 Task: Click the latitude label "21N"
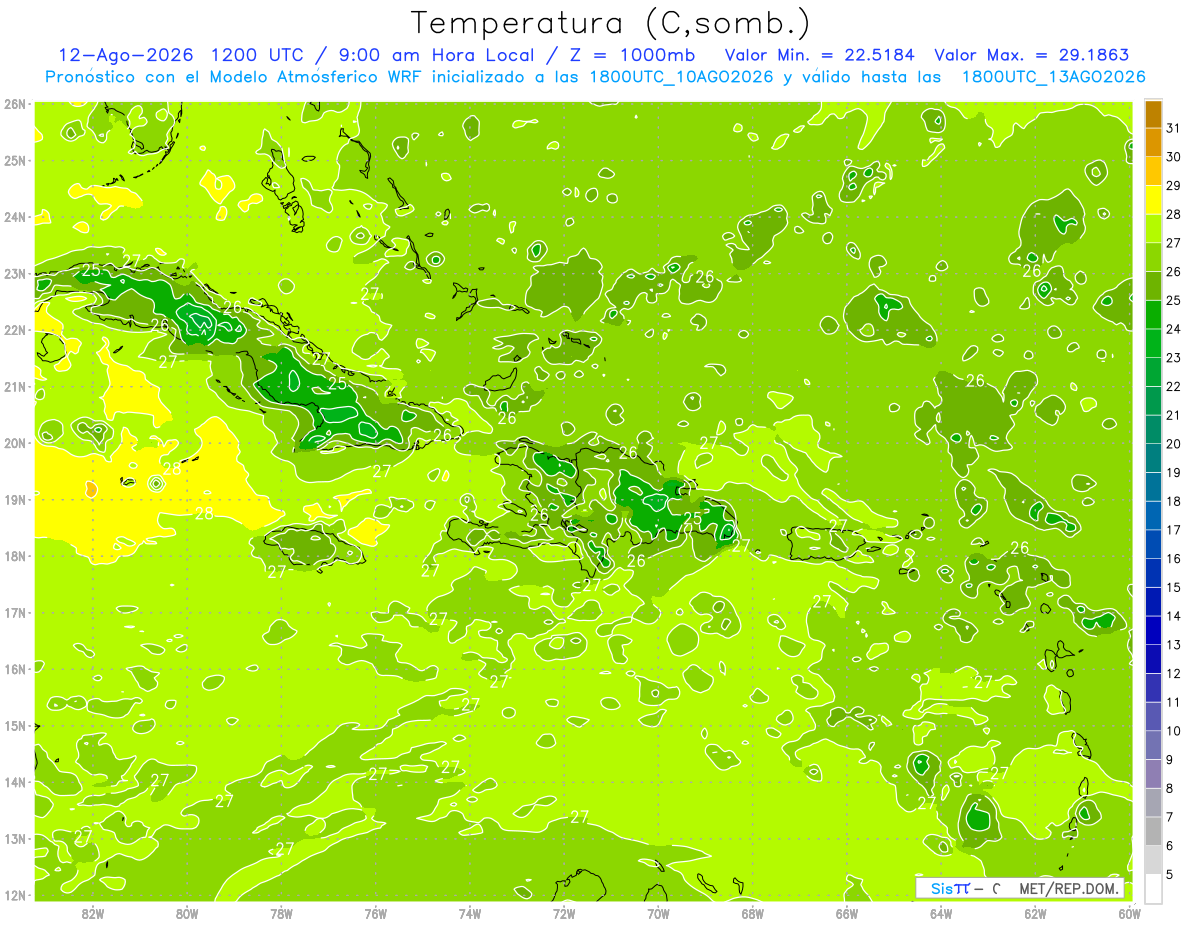click(15, 386)
